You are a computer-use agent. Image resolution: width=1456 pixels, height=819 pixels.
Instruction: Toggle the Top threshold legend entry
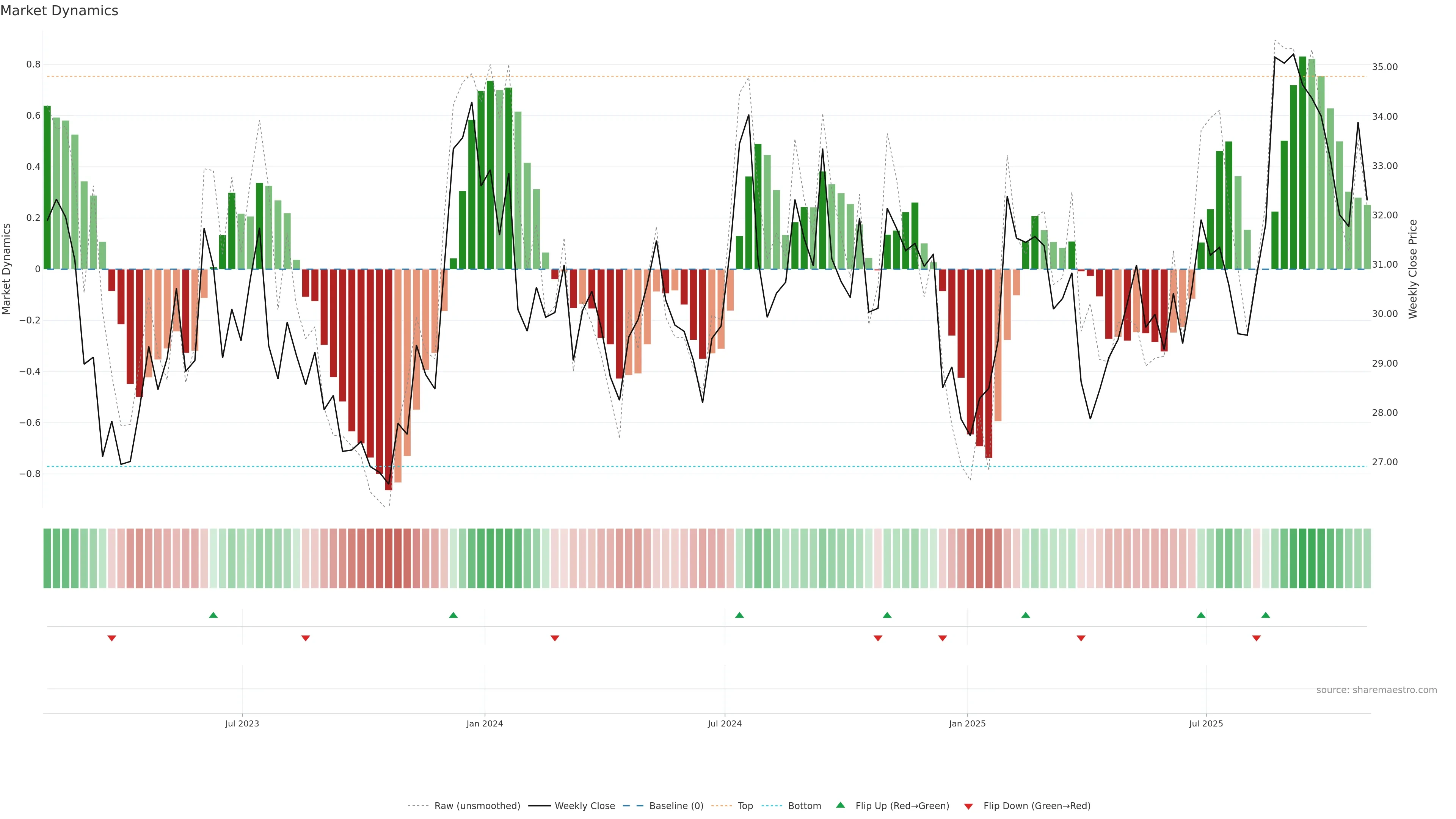(x=745, y=806)
